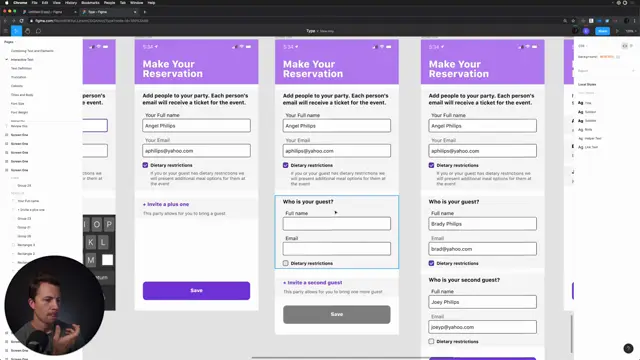This screenshot has width=640, height=360.
Task: Select the Ag Subtitle text style
Action: [587, 121]
